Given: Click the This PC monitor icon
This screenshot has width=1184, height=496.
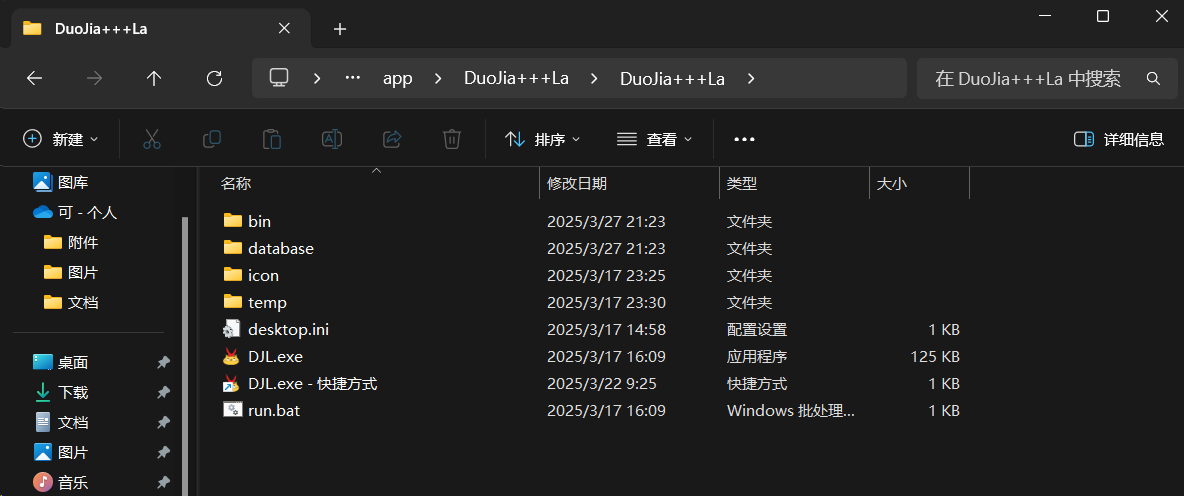Looking at the screenshot, I should (279, 79).
